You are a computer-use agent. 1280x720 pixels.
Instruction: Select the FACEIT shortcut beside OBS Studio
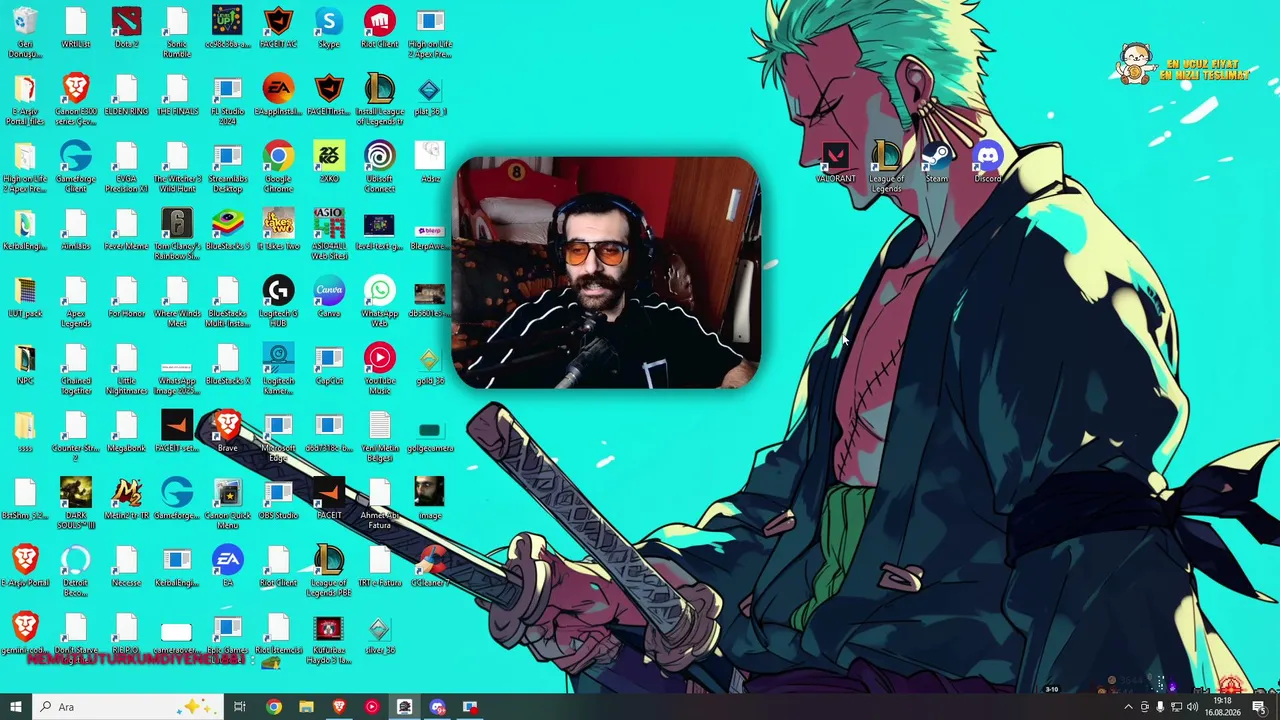329,499
